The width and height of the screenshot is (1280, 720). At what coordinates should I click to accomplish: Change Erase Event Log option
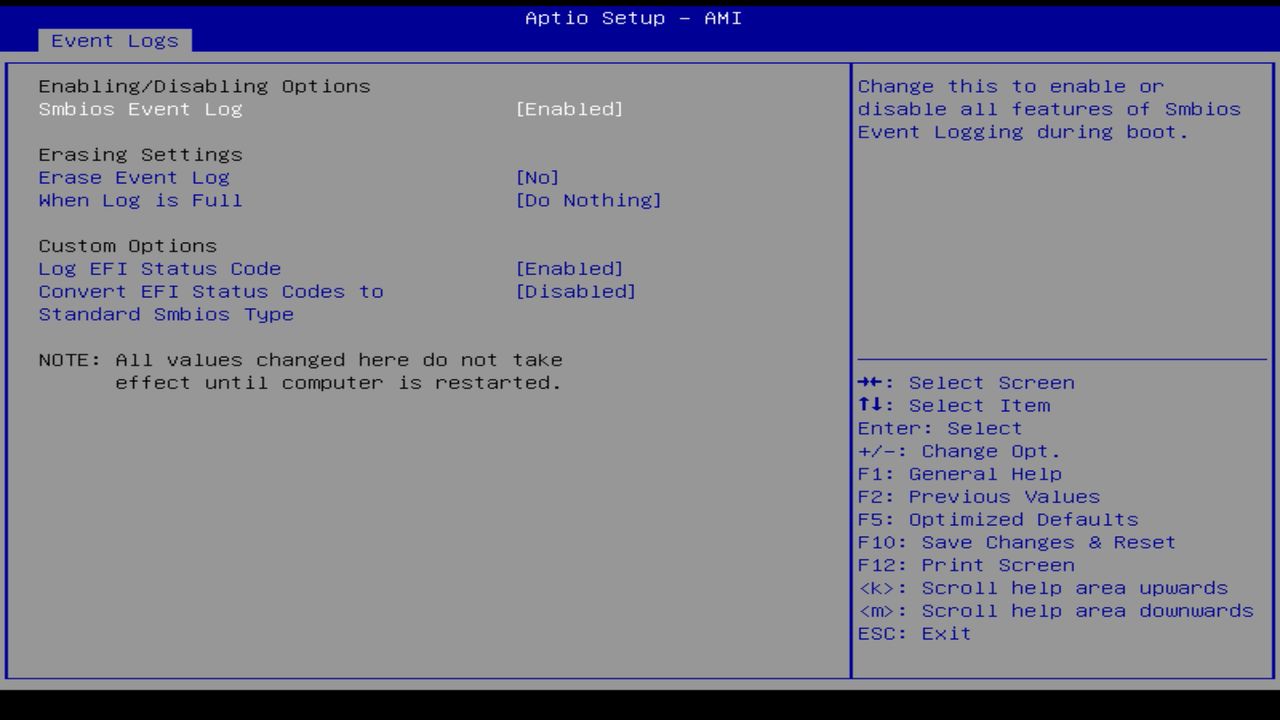pyautogui.click(x=133, y=177)
